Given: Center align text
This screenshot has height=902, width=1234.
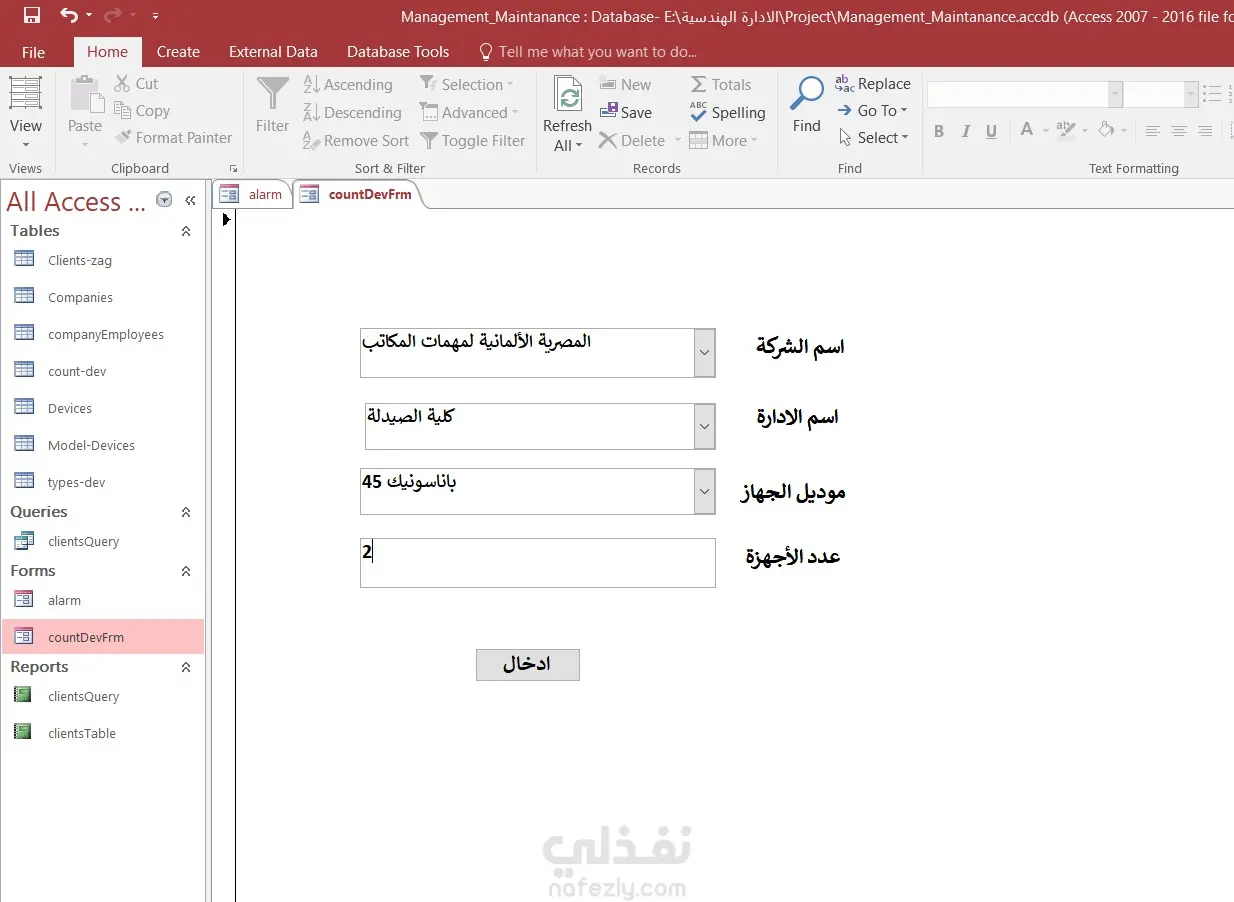Looking at the screenshot, I should point(1179,131).
